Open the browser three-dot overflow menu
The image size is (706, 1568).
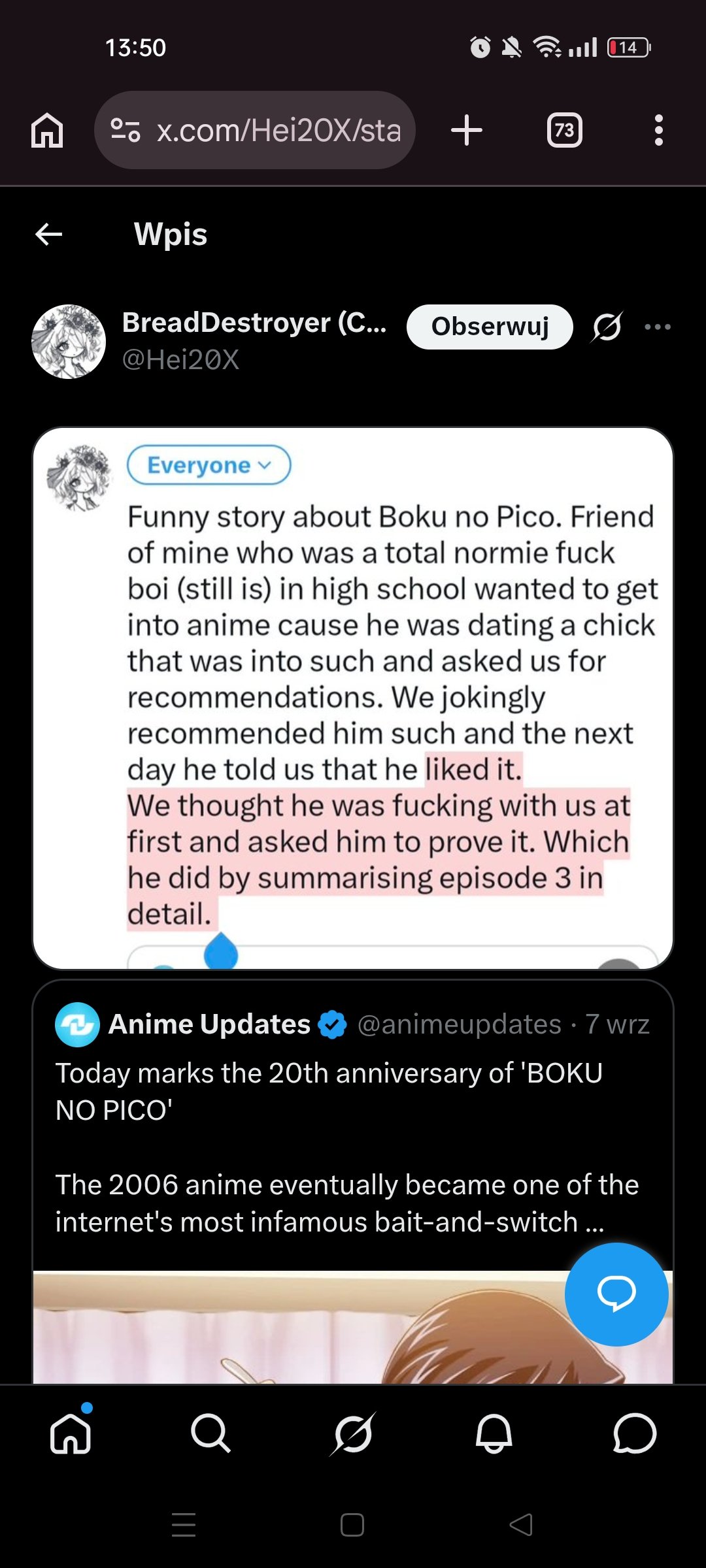pos(658,130)
